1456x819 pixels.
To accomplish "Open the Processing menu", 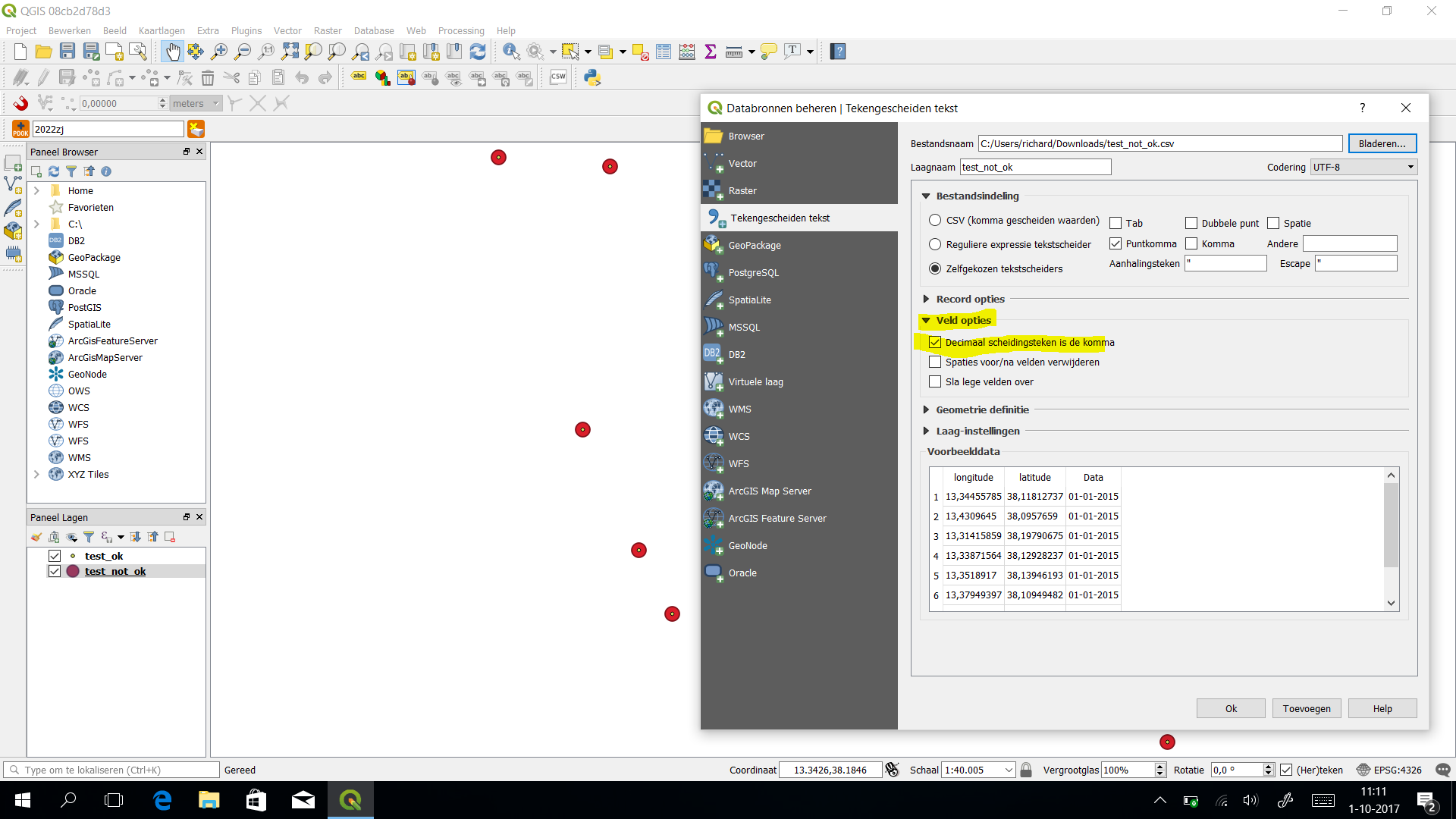I will click(x=460, y=31).
